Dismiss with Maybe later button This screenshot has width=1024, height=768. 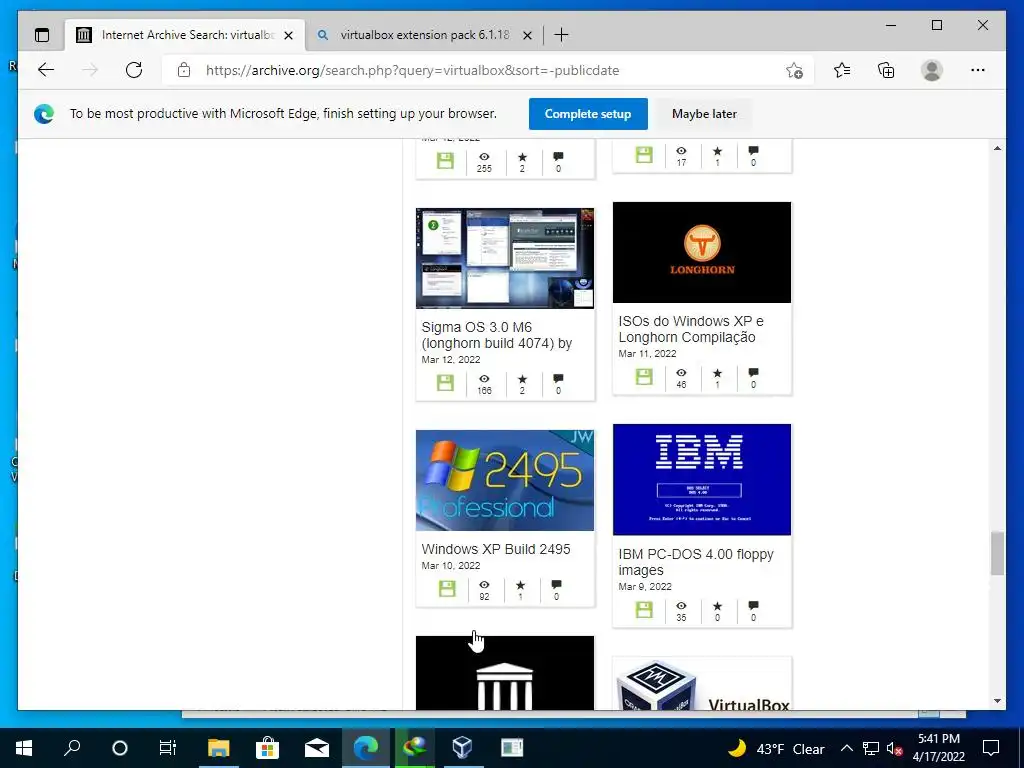click(704, 114)
